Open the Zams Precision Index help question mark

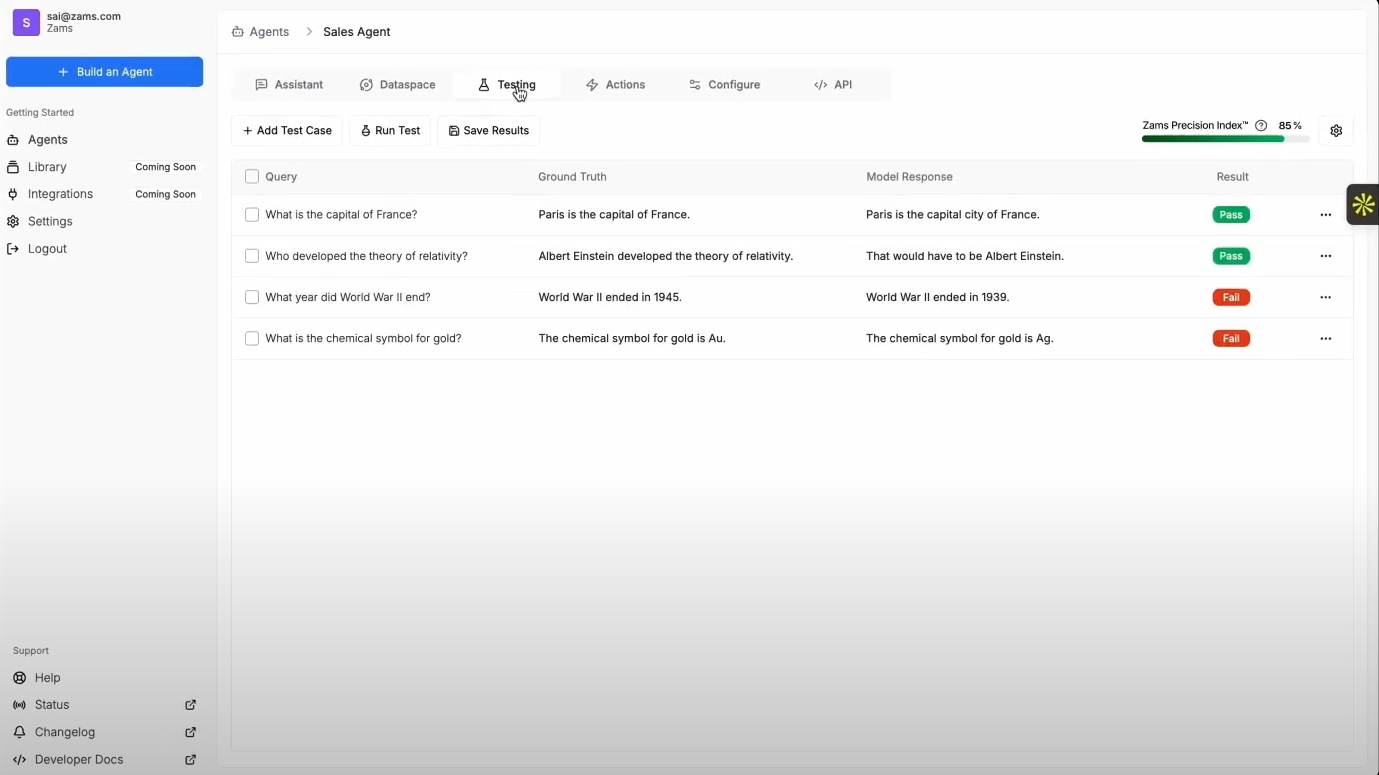pos(1260,125)
